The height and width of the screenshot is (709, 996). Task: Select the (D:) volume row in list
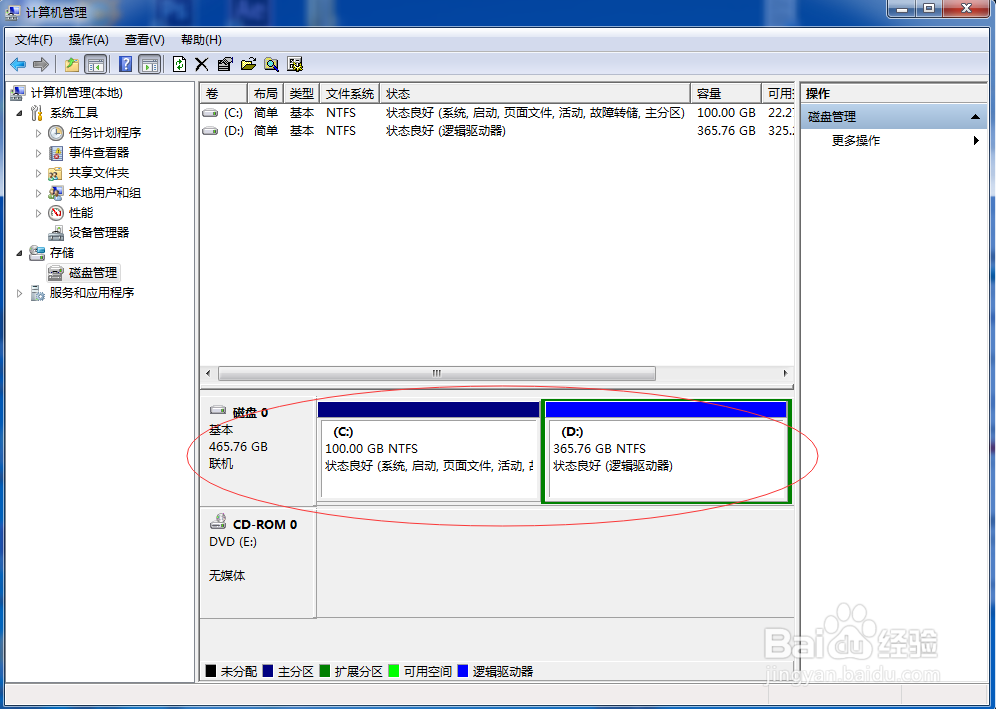coord(497,131)
